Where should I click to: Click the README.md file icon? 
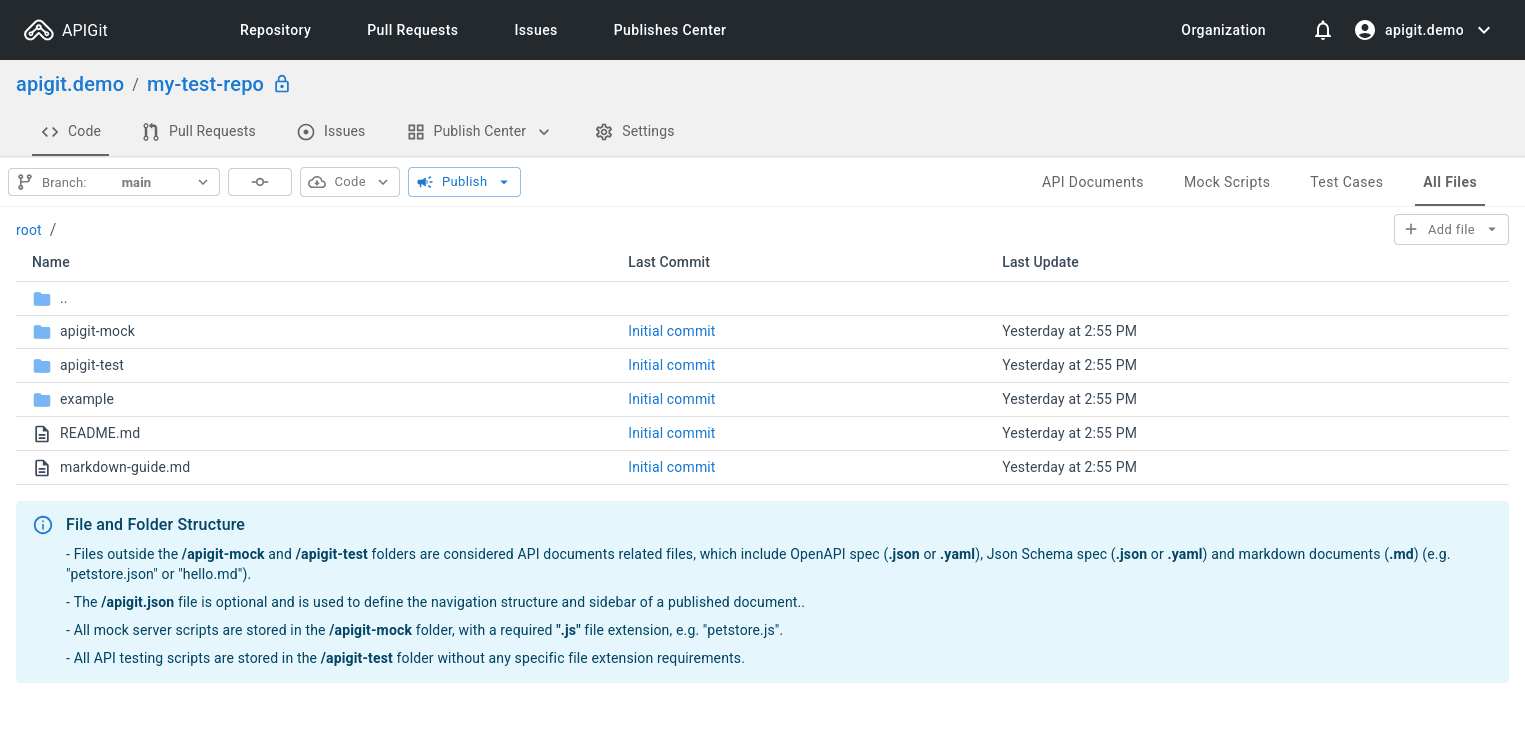42,434
